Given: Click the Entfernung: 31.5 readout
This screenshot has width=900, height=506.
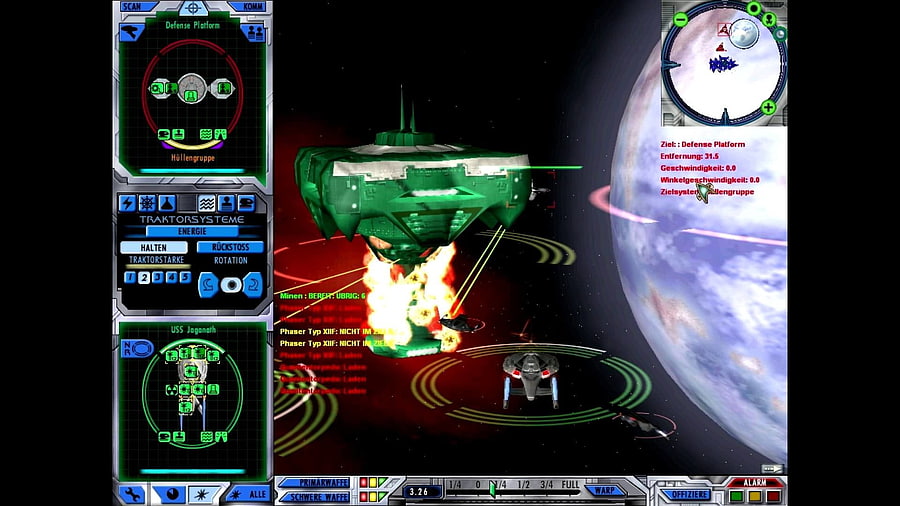Looking at the screenshot, I should click(689, 156).
